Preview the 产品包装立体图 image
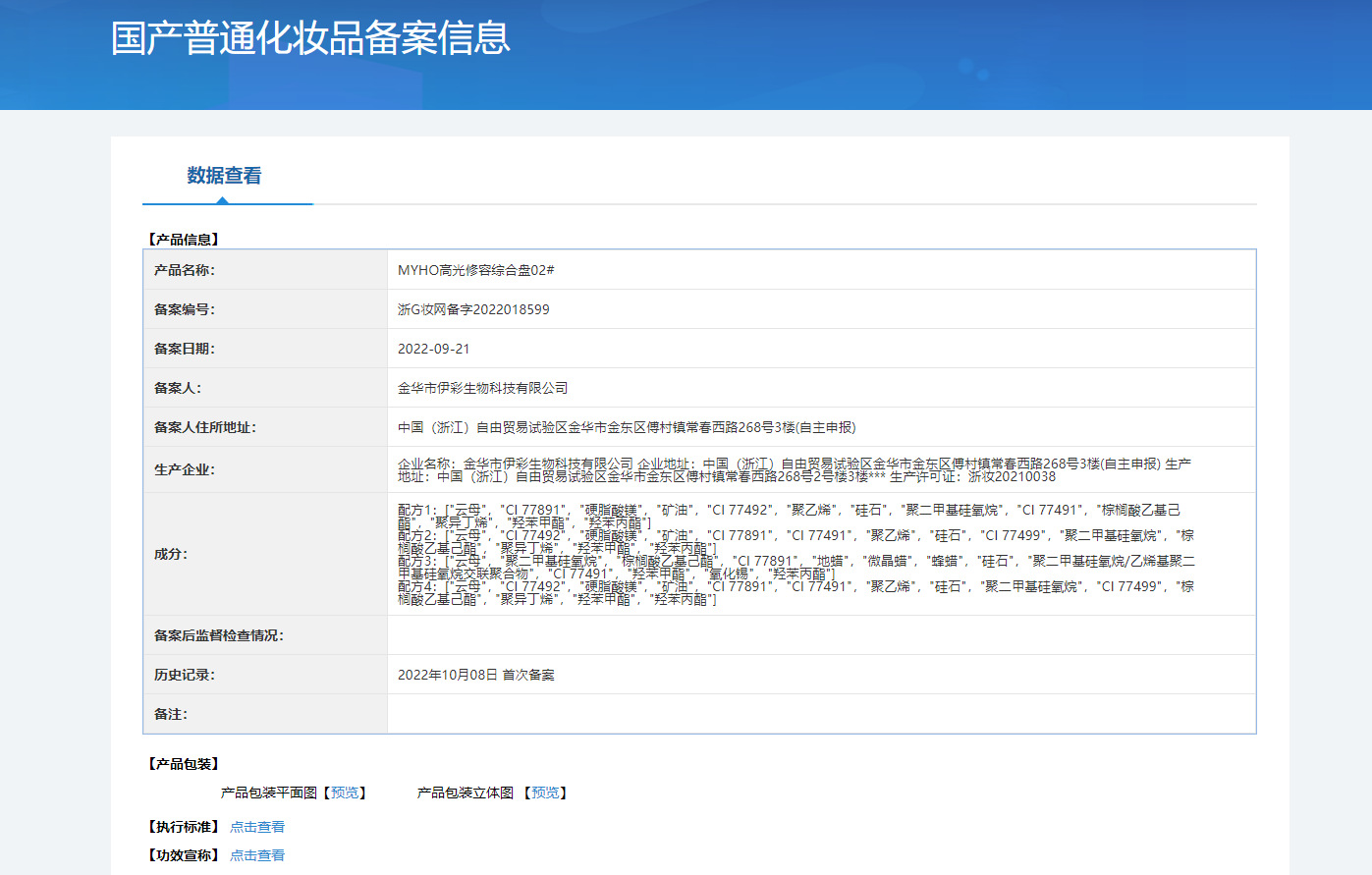This screenshot has width=1372, height=875. (x=545, y=793)
